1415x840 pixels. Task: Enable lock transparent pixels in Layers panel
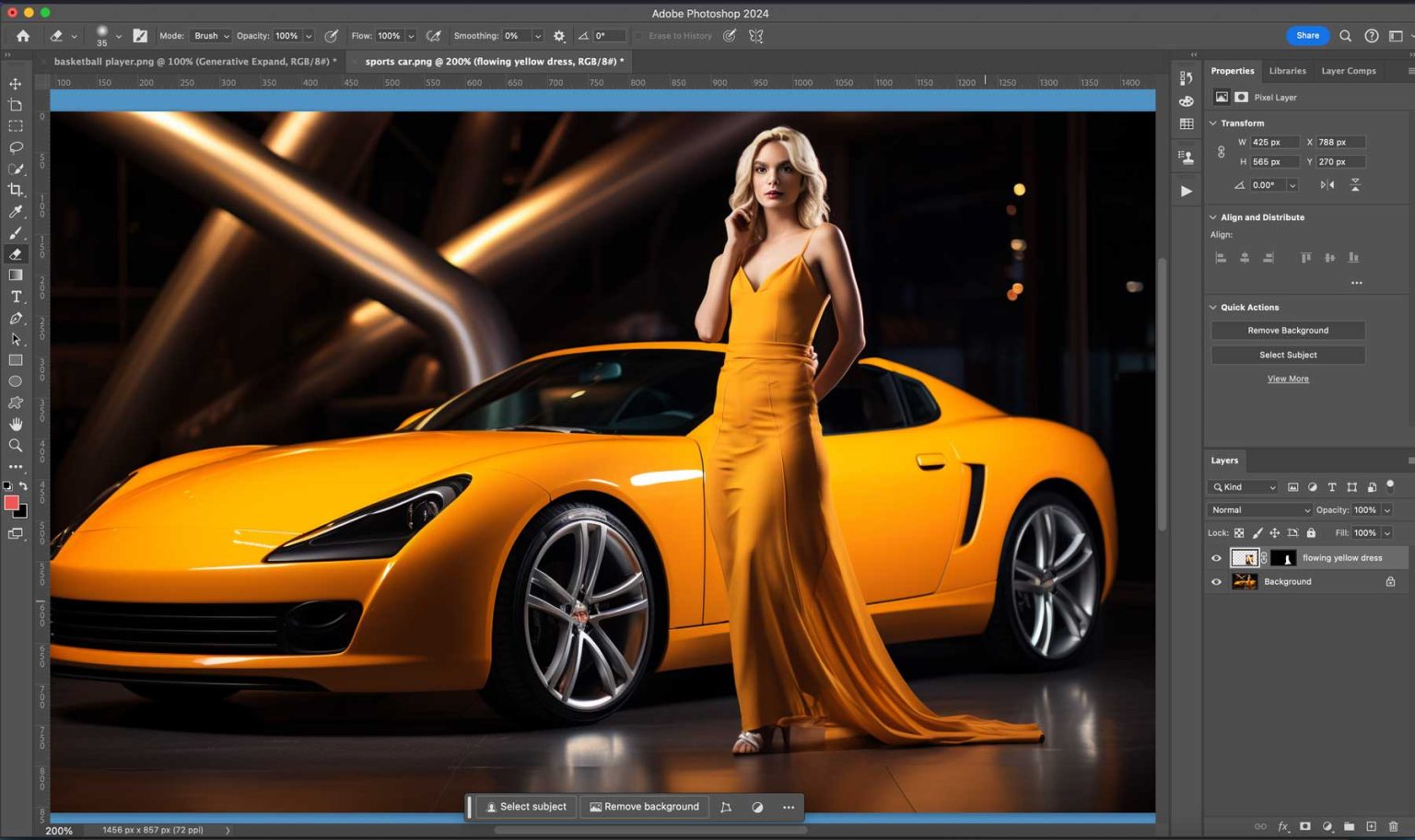[1240, 532]
